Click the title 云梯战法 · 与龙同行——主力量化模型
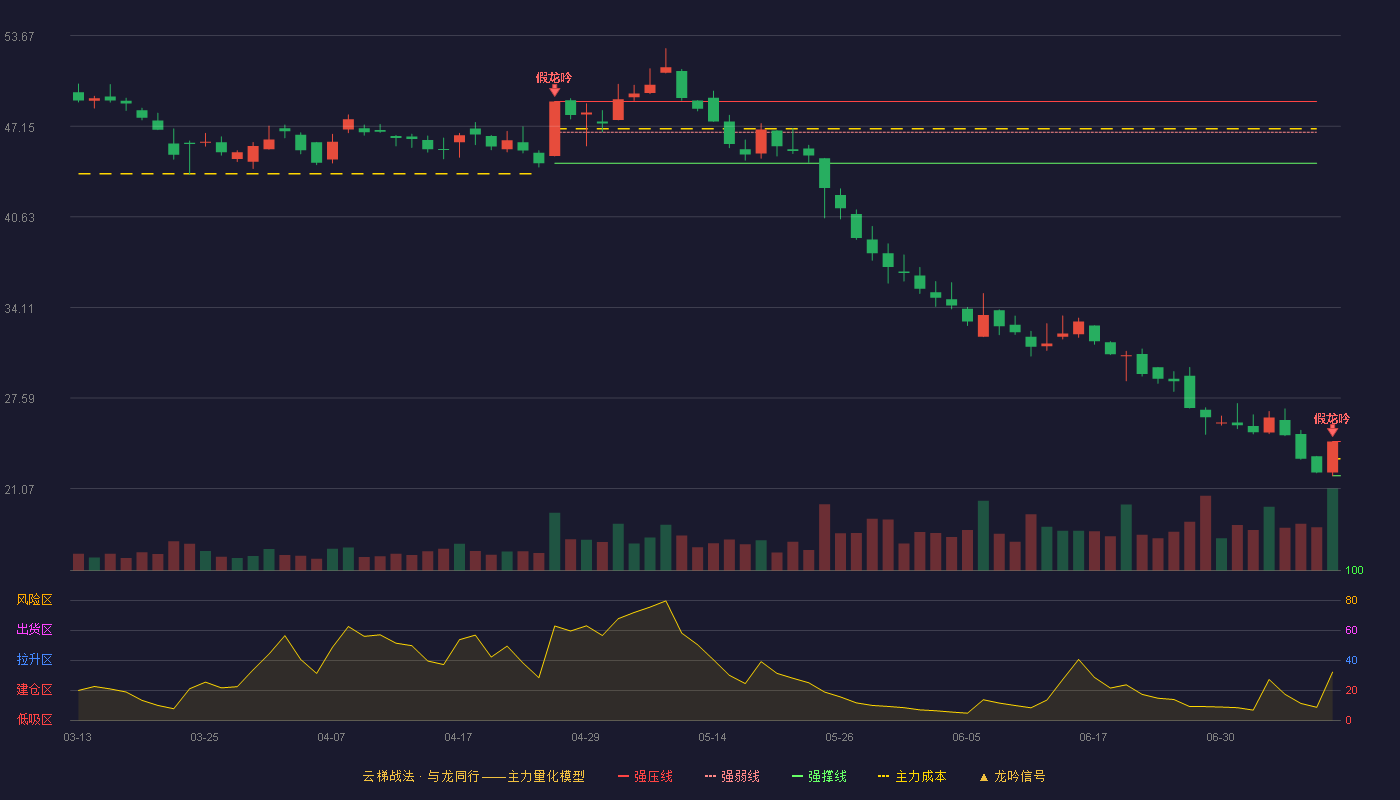The width and height of the screenshot is (1400, 800). point(473,776)
